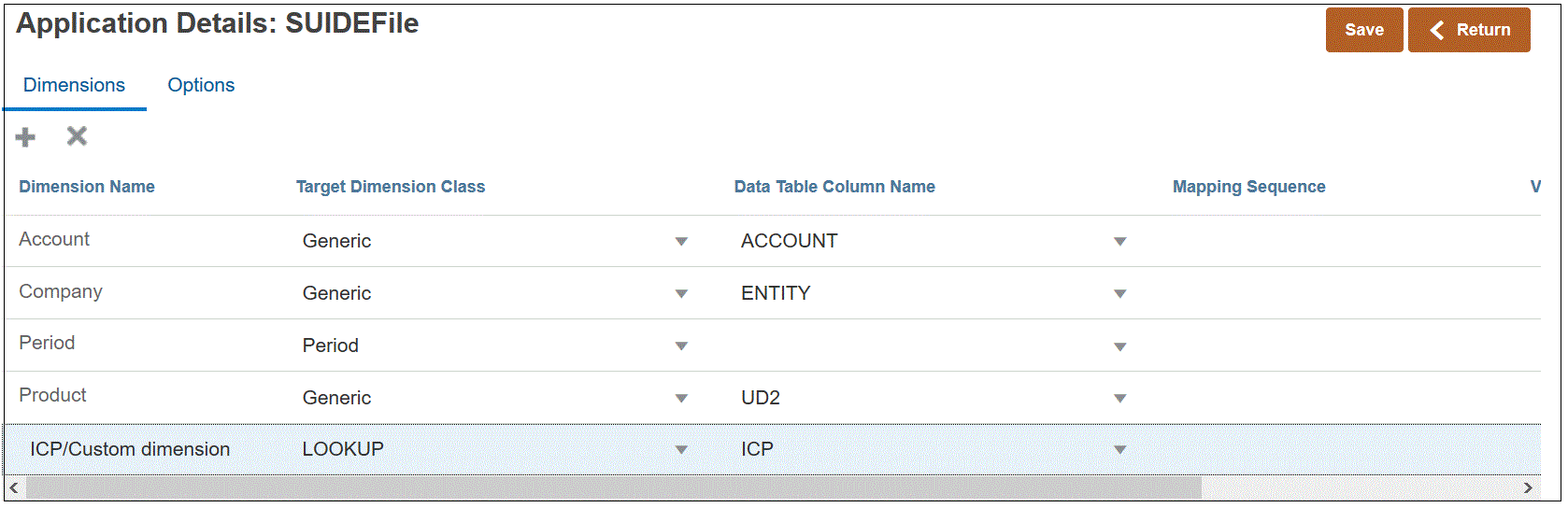Screen dimensions: 1568x508
Task: Switch to the Options tab
Action: [201, 85]
